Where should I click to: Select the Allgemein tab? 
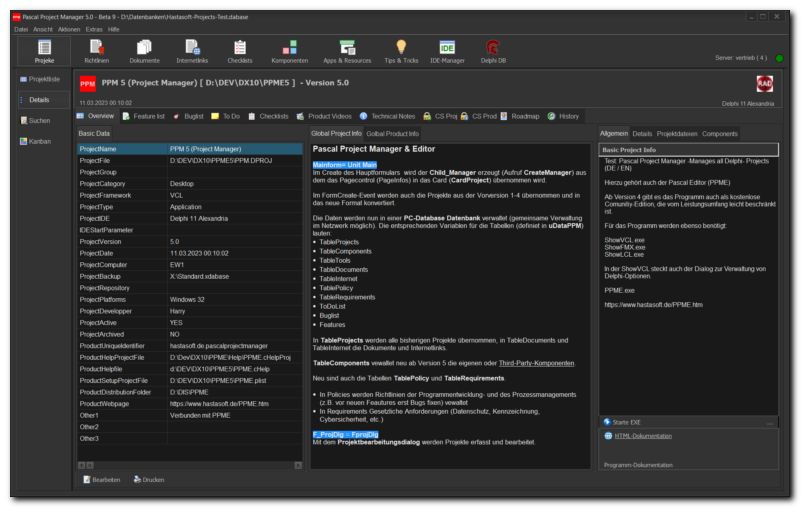pos(614,133)
